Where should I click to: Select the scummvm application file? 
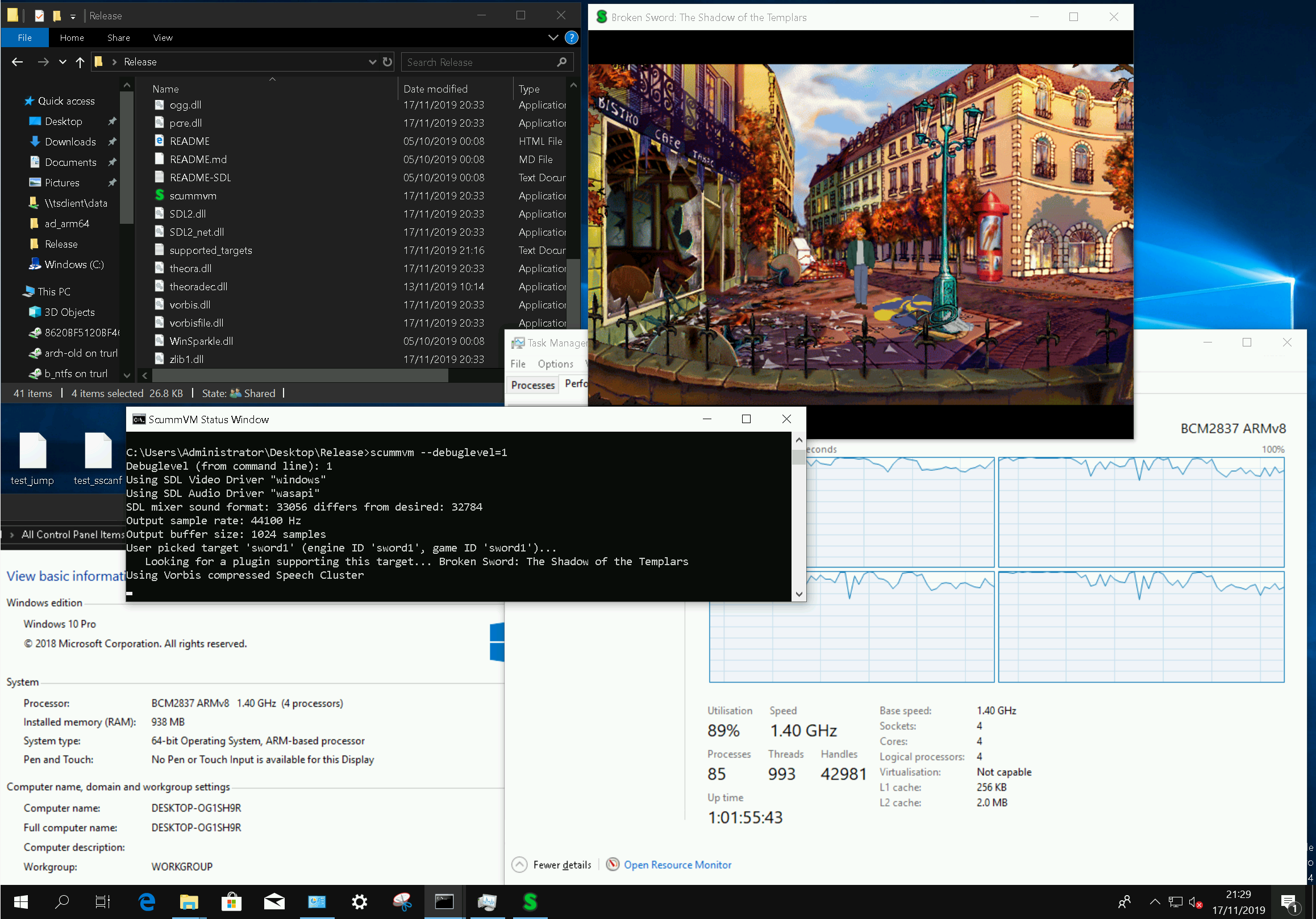(x=193, y=196)
